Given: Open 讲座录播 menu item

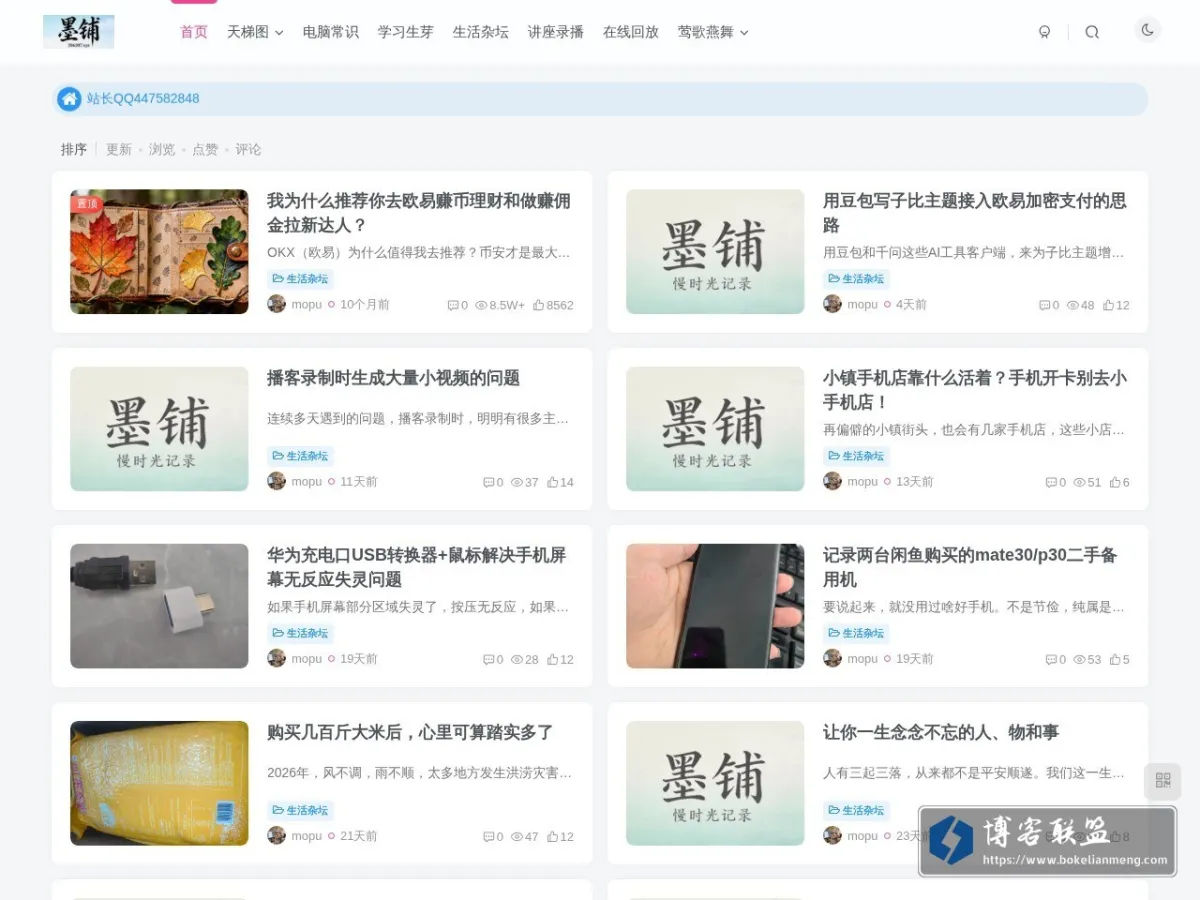Looking at the screenshot, I should tap(556, 32).
